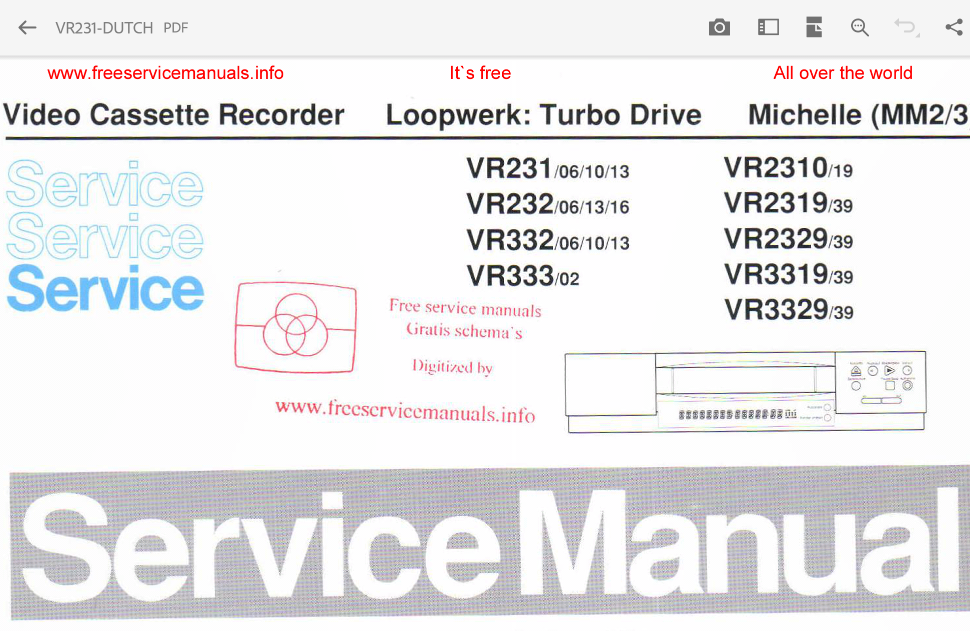Click model number VR3319/39

click(x=788, y=274)
